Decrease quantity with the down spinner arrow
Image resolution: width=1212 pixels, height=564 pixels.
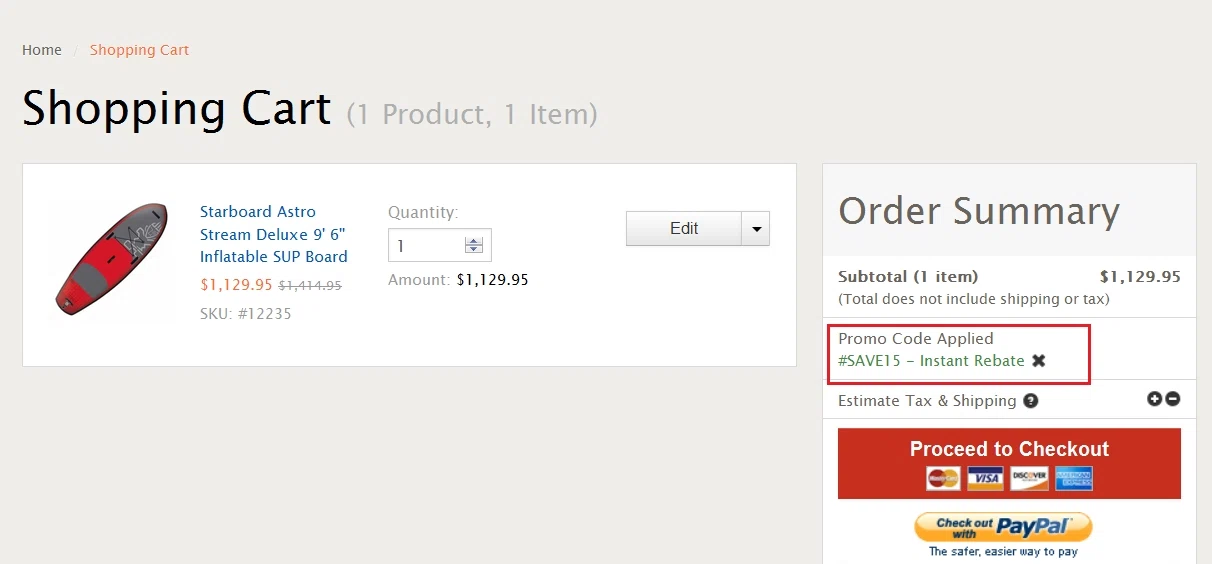(x=474, y=250)
